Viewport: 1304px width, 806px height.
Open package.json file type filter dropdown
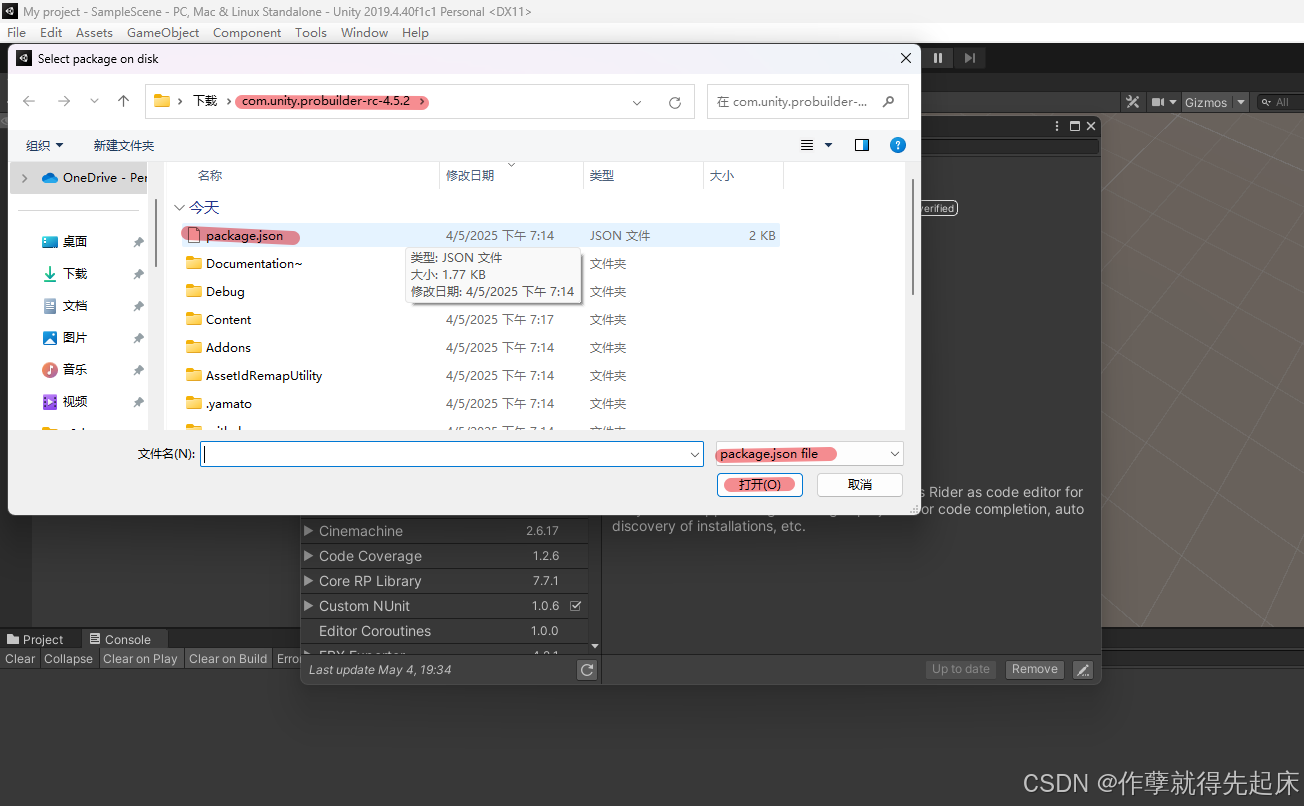pos(810,454)
